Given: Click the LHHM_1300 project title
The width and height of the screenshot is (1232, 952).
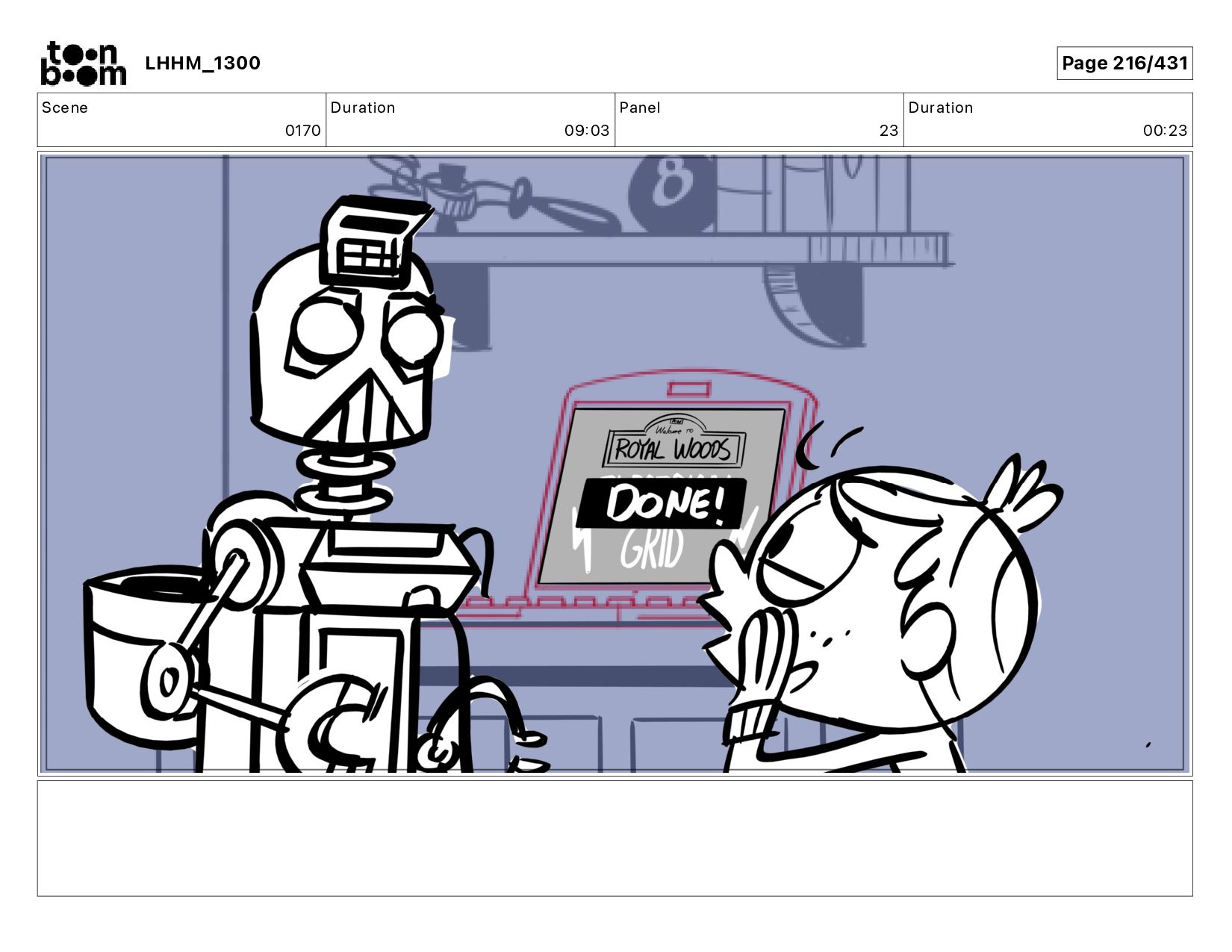Looking at the screenshot, I should tap(202, 63).
